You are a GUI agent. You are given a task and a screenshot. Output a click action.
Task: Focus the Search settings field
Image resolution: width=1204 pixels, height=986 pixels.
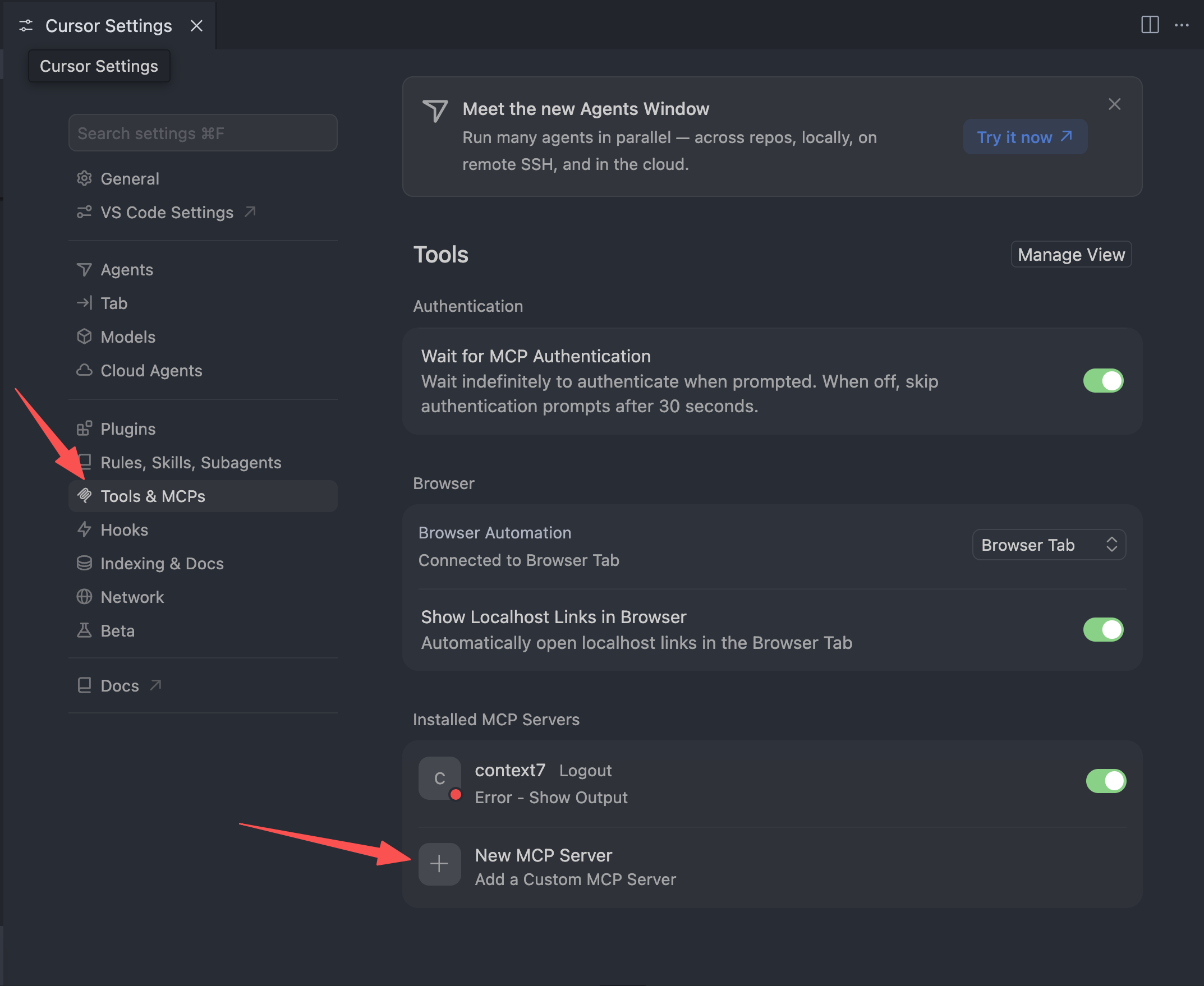click(x=203, y=133)
